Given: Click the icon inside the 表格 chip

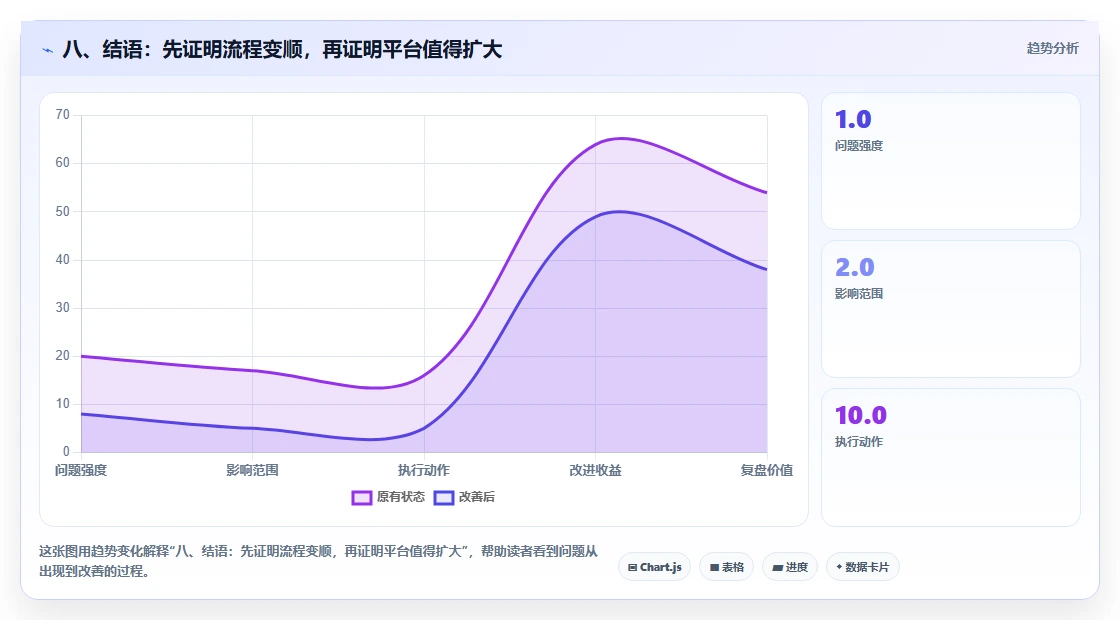Looking at the screenshot, I should pyautogui.click(x=714, y=568).
